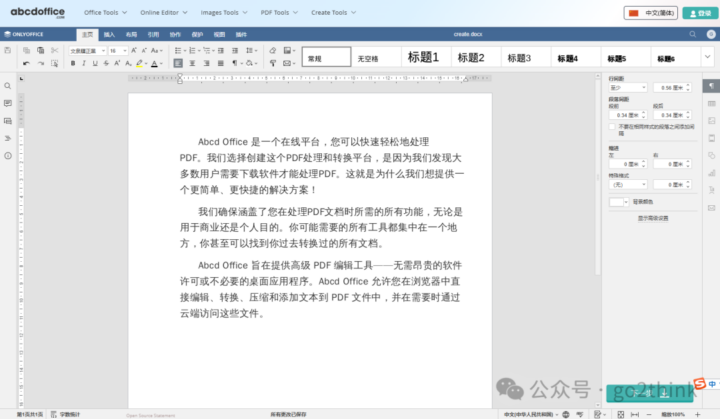
Task: Open the special indent (无) dropdown
Action: pos(628,184)
